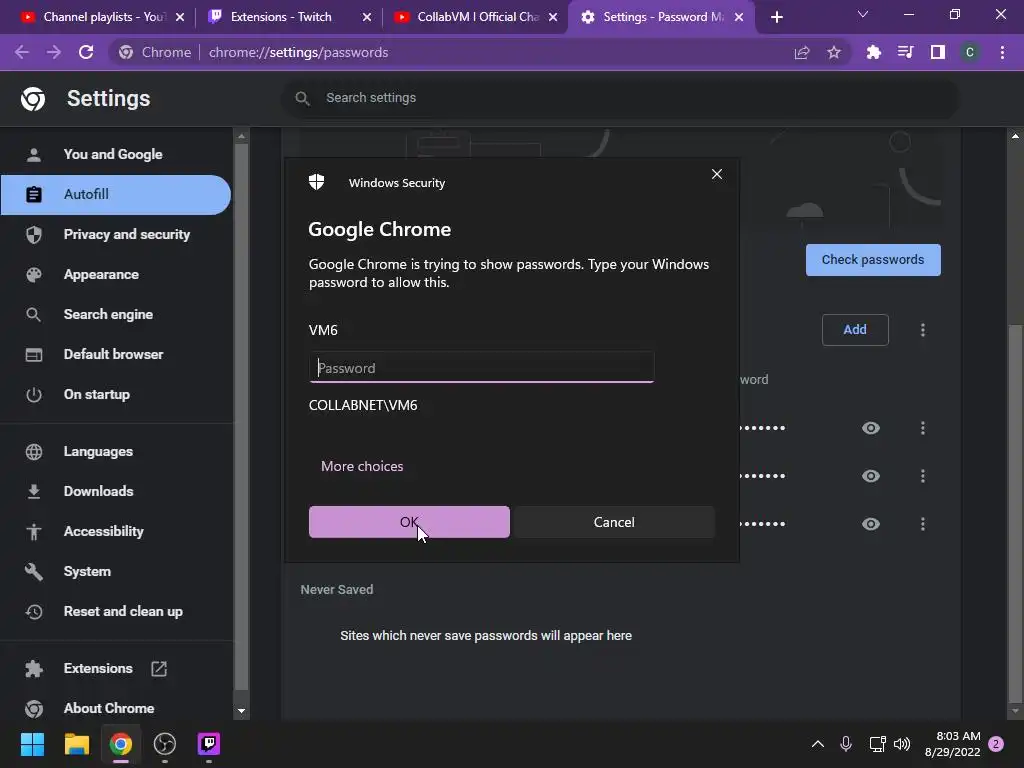Open a new browser tab

coord(776,18)
